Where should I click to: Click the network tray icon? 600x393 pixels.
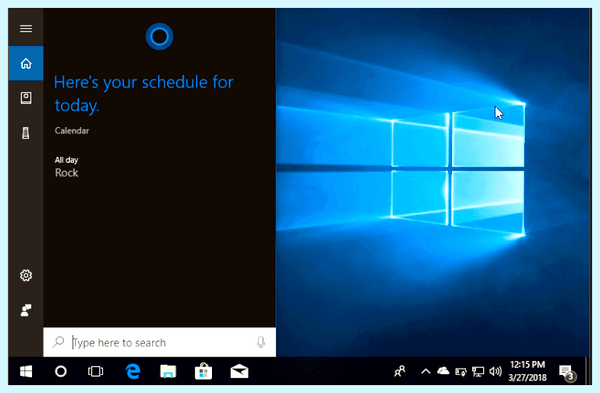click(478, 371)
